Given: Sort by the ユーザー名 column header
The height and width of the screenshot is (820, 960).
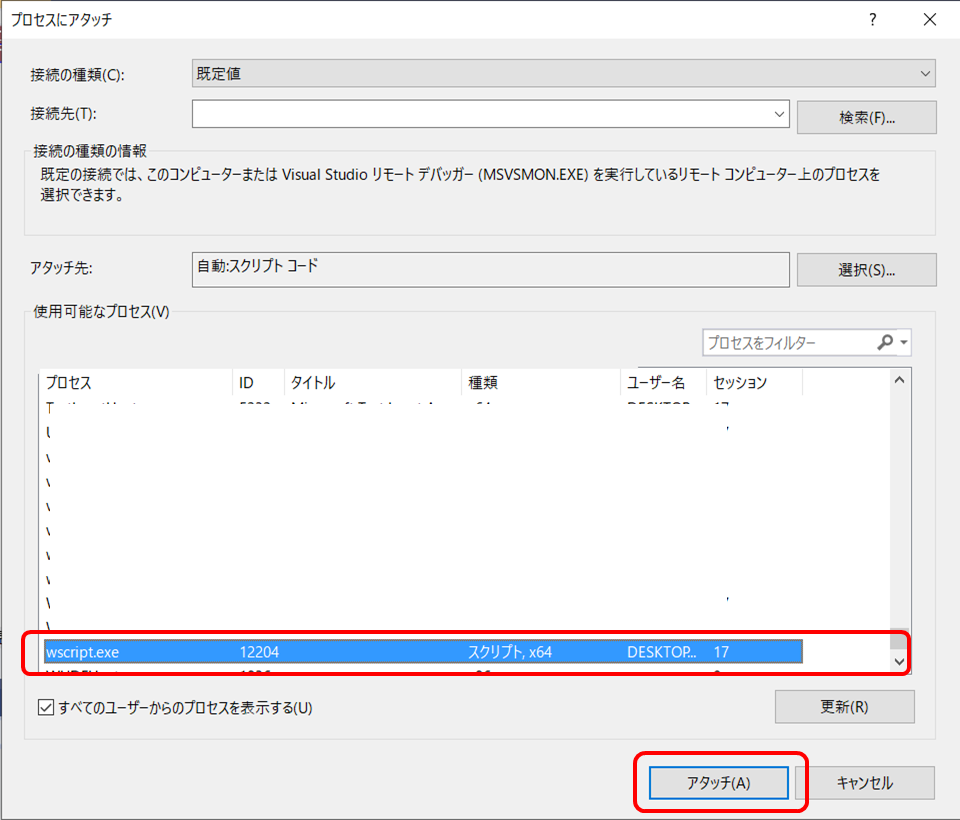Looking at the screenshot, I should (x=655, y=382).
